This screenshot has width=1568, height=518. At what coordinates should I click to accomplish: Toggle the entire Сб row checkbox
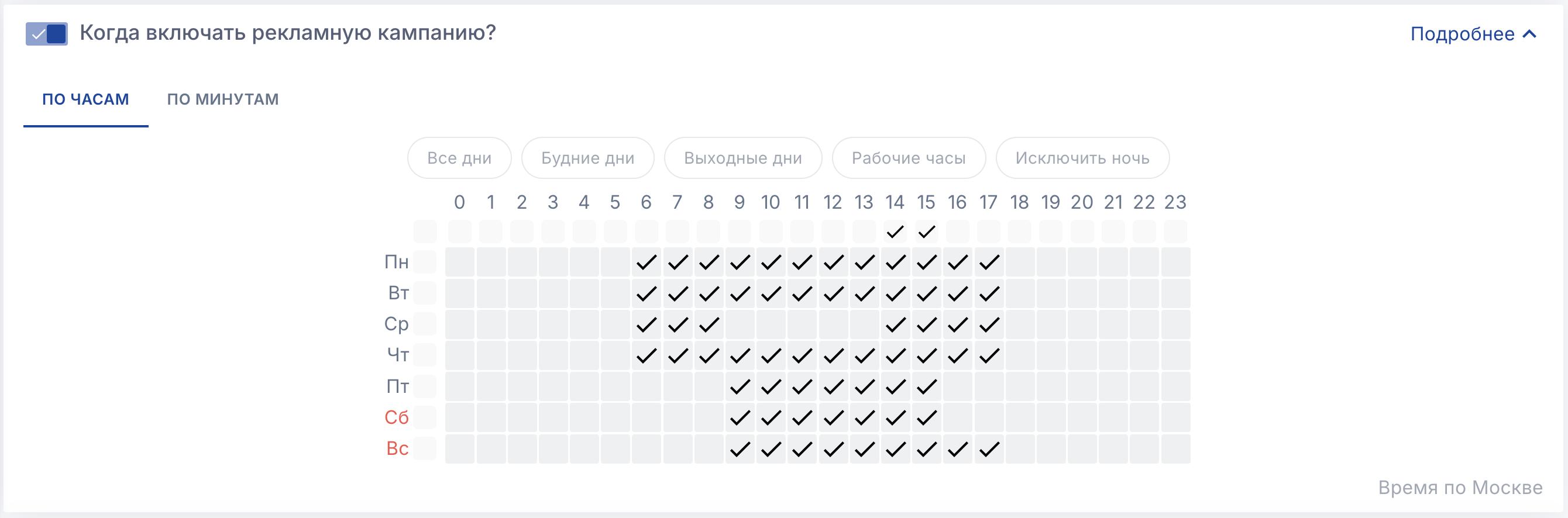pos(425,417)
